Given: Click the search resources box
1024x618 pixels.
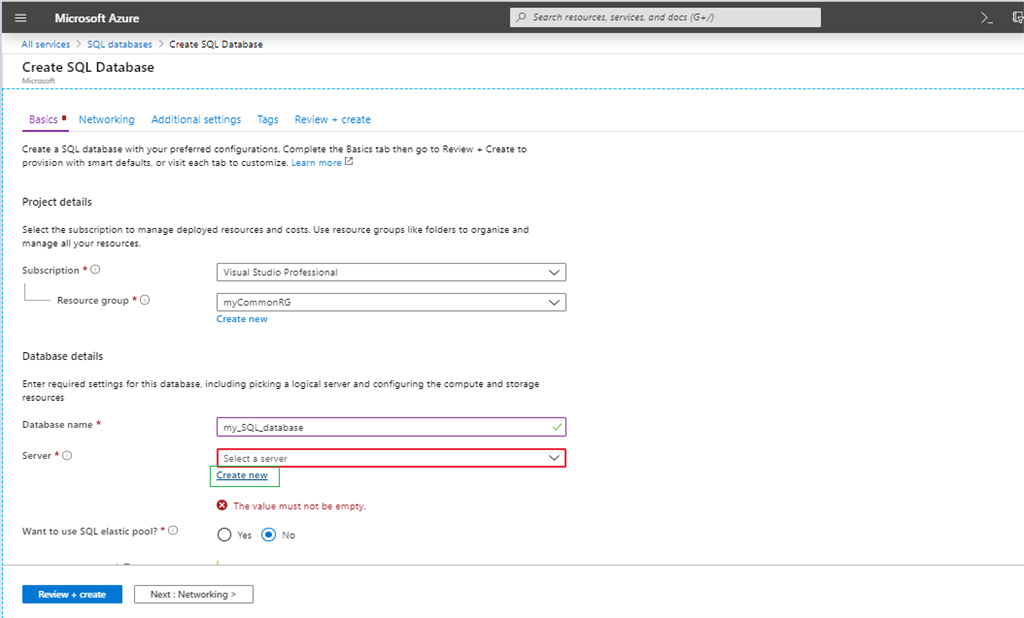Looking at the screenshot, I should [665, 17].
